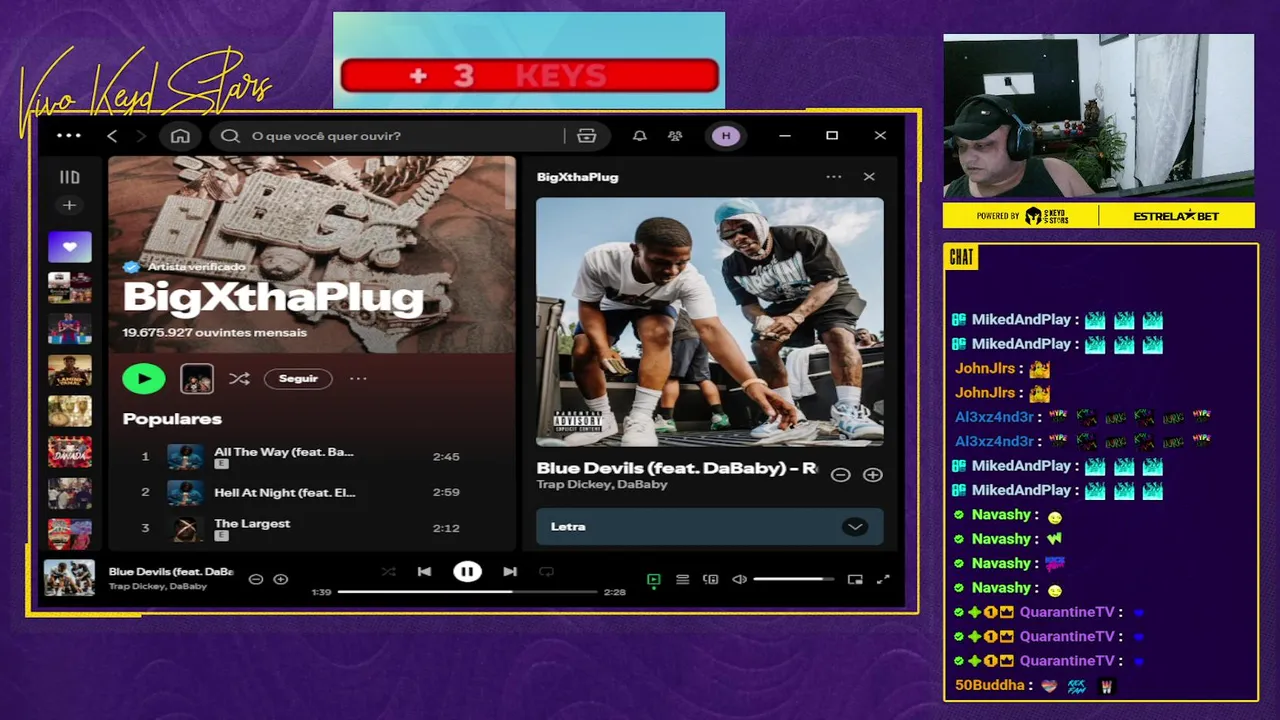Open the Blue Devils album cover art
The image size is (1280, 720).
click(710, 322)
